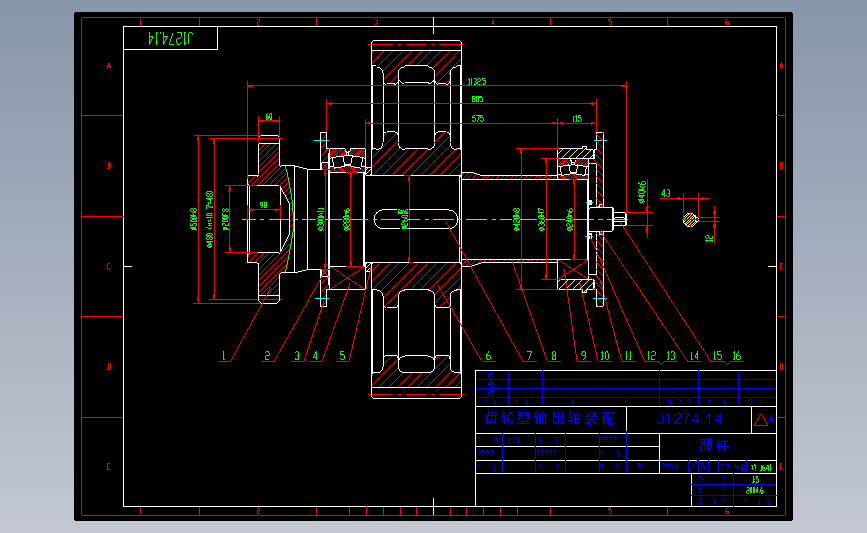Select the 43 dimension near section detail
Image resolution: width=867 pixels, height=533 pixels.
(666, 193)
